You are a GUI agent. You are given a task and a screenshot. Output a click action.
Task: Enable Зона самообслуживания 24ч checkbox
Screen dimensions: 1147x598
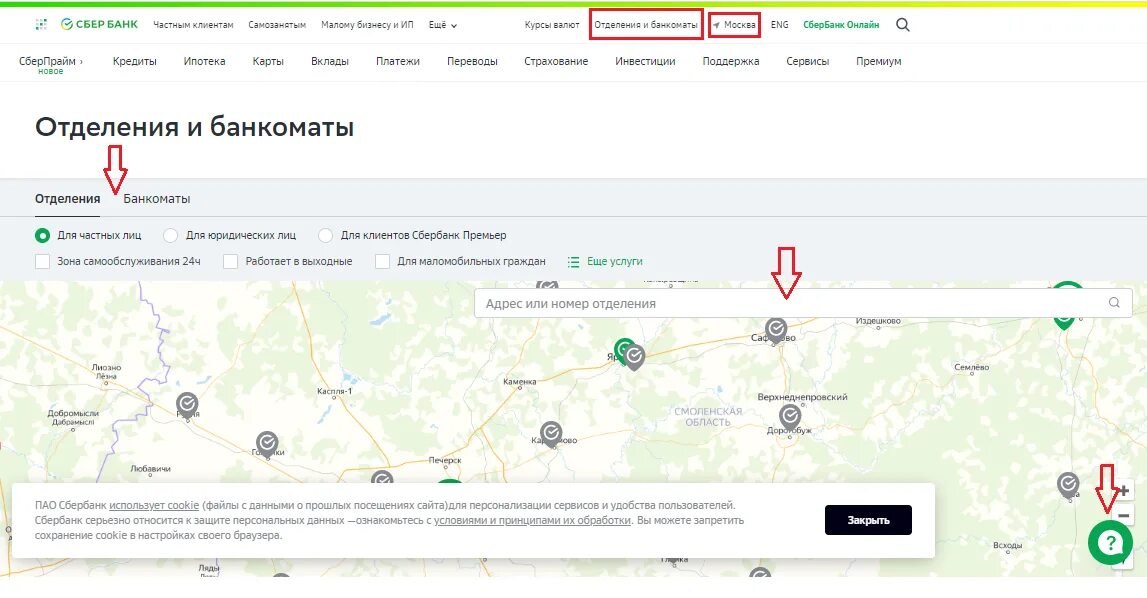point(42,261)
